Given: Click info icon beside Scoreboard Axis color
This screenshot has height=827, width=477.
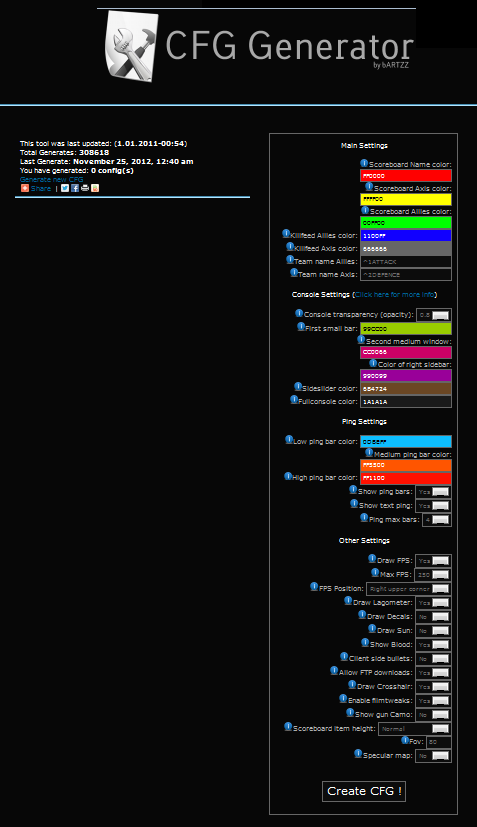Looking at the screenshot, I should [x=369, y=187].
